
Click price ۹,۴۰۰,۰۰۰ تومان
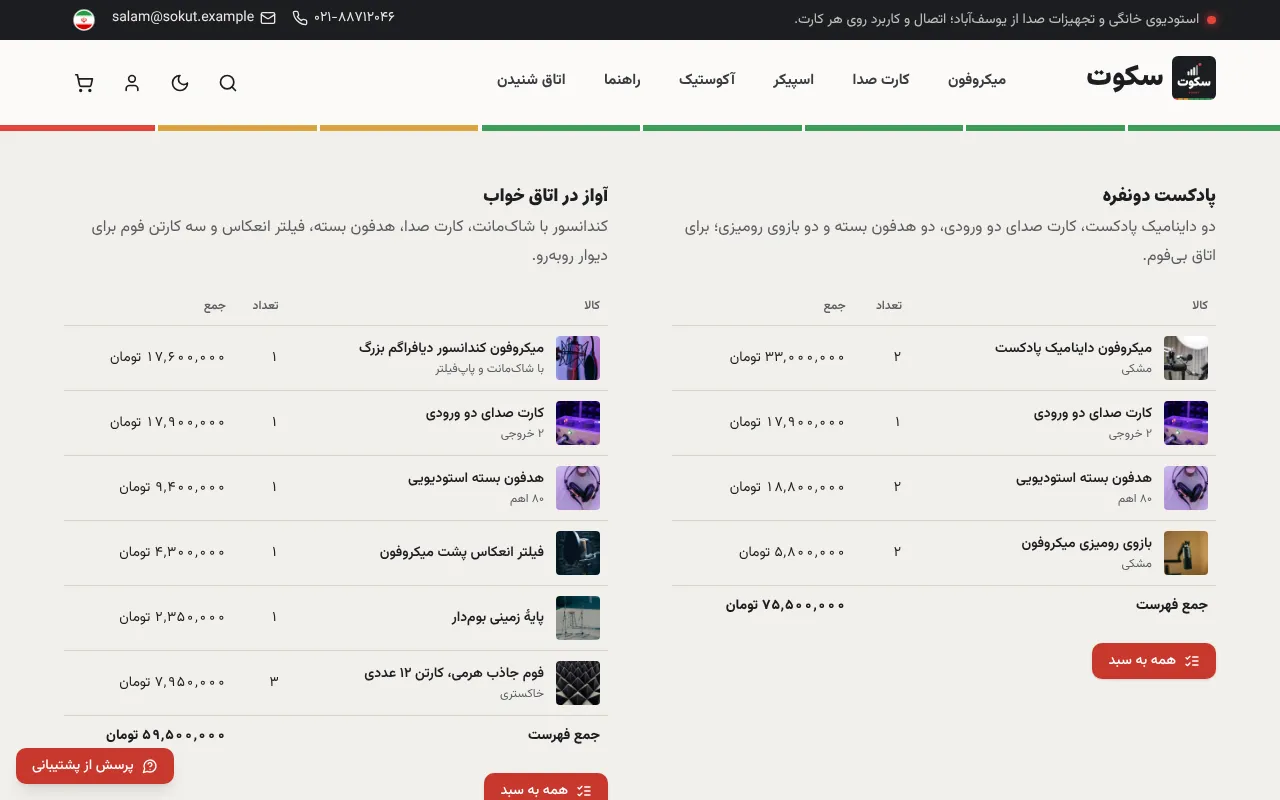point(172,487)
